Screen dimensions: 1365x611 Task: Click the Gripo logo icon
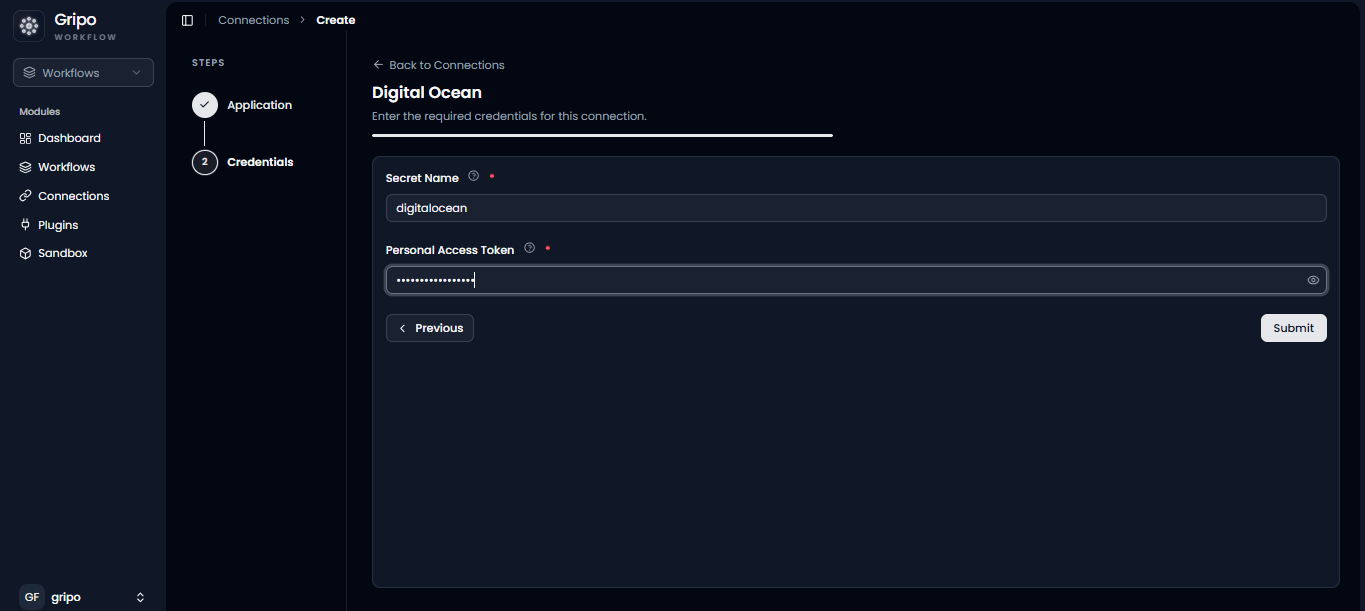pos(29,26)
